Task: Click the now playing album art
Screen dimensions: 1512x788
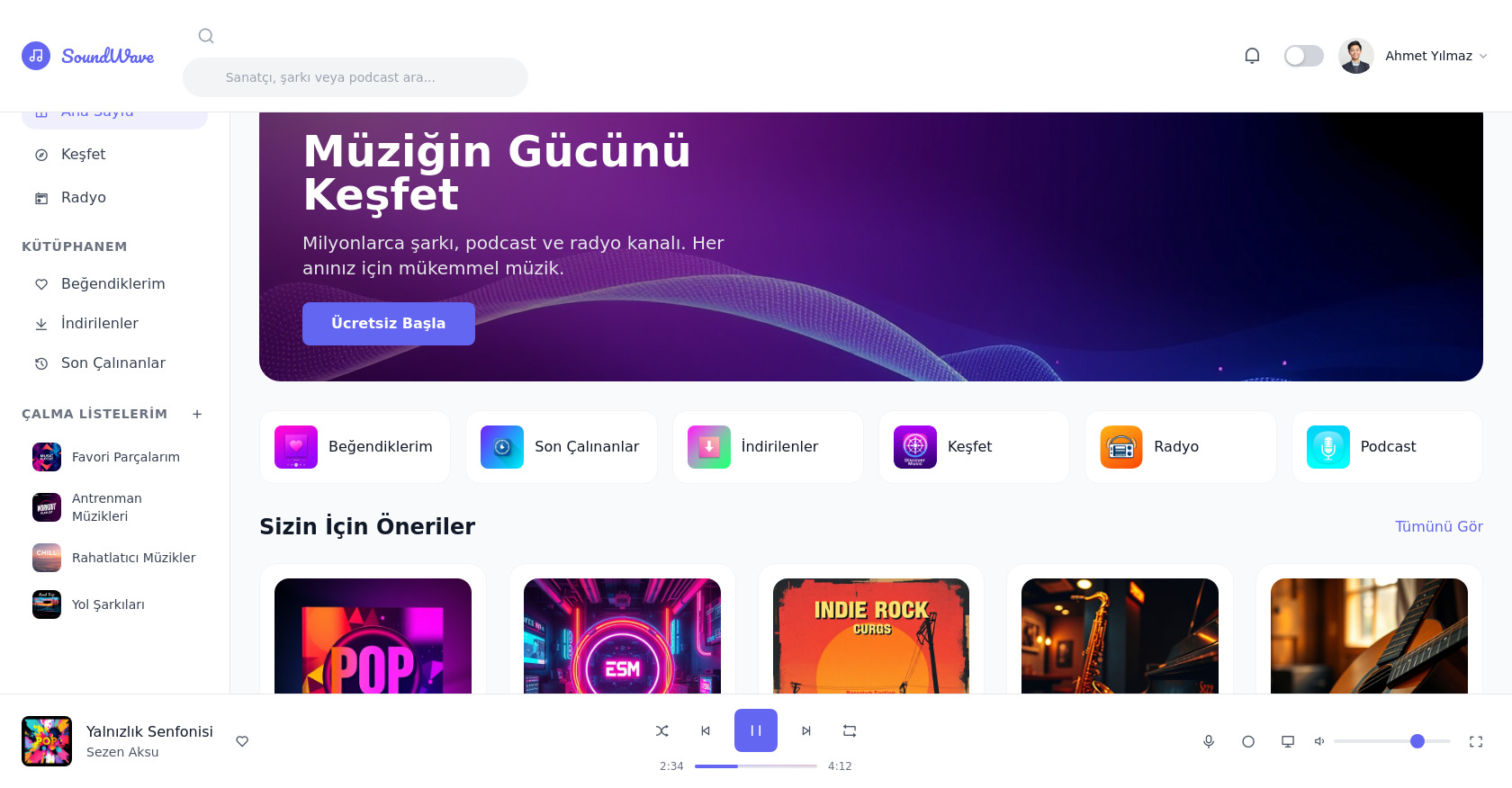Action: tap(47, 741)
